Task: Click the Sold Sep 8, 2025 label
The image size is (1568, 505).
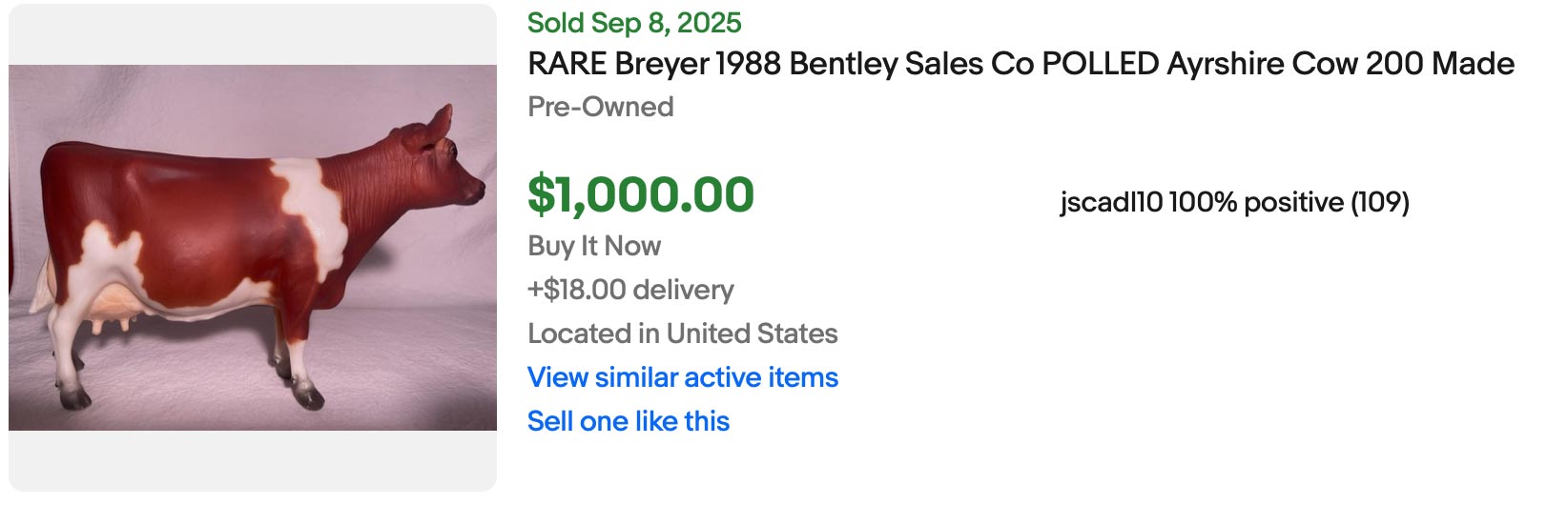Action: [634, 23]
